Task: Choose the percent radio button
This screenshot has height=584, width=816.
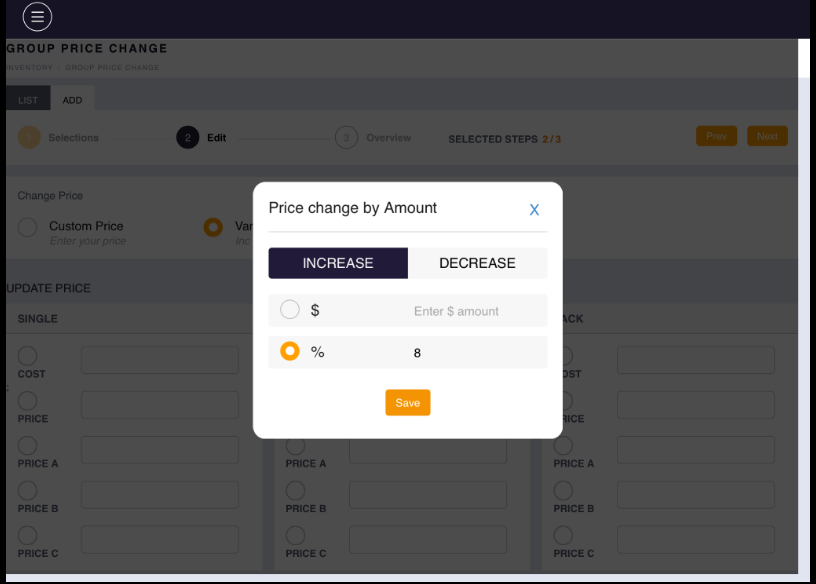Action: (290, 352)
